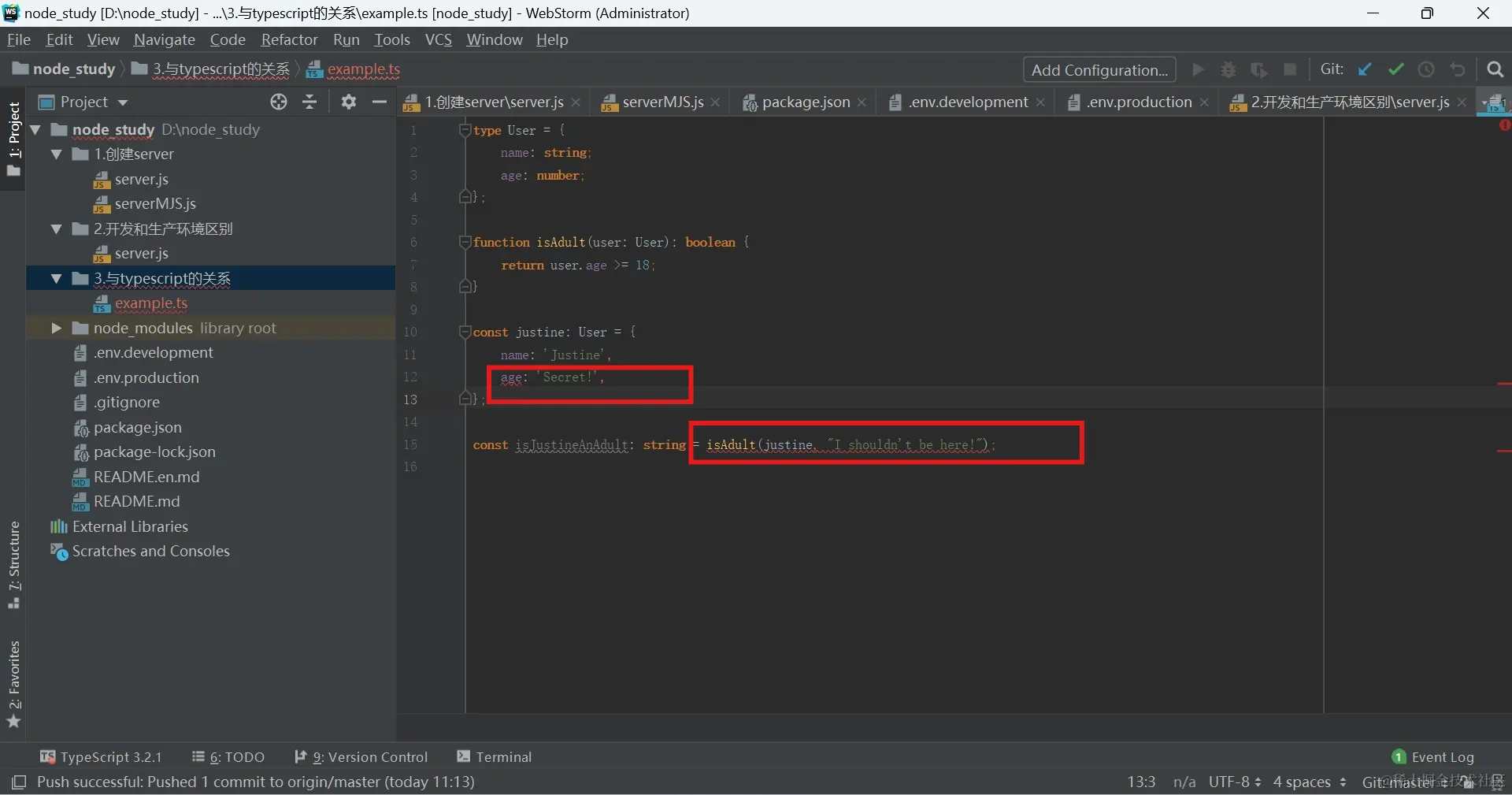Viewport: 1512px width, 795px height.
Task: Click the Debug bug icon
Action: tap(1228, 69)
